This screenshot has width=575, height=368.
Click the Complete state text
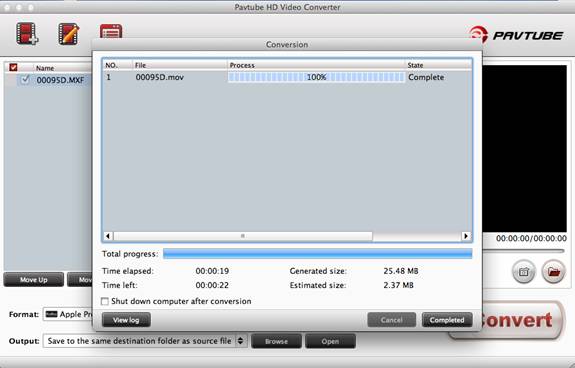426,77
